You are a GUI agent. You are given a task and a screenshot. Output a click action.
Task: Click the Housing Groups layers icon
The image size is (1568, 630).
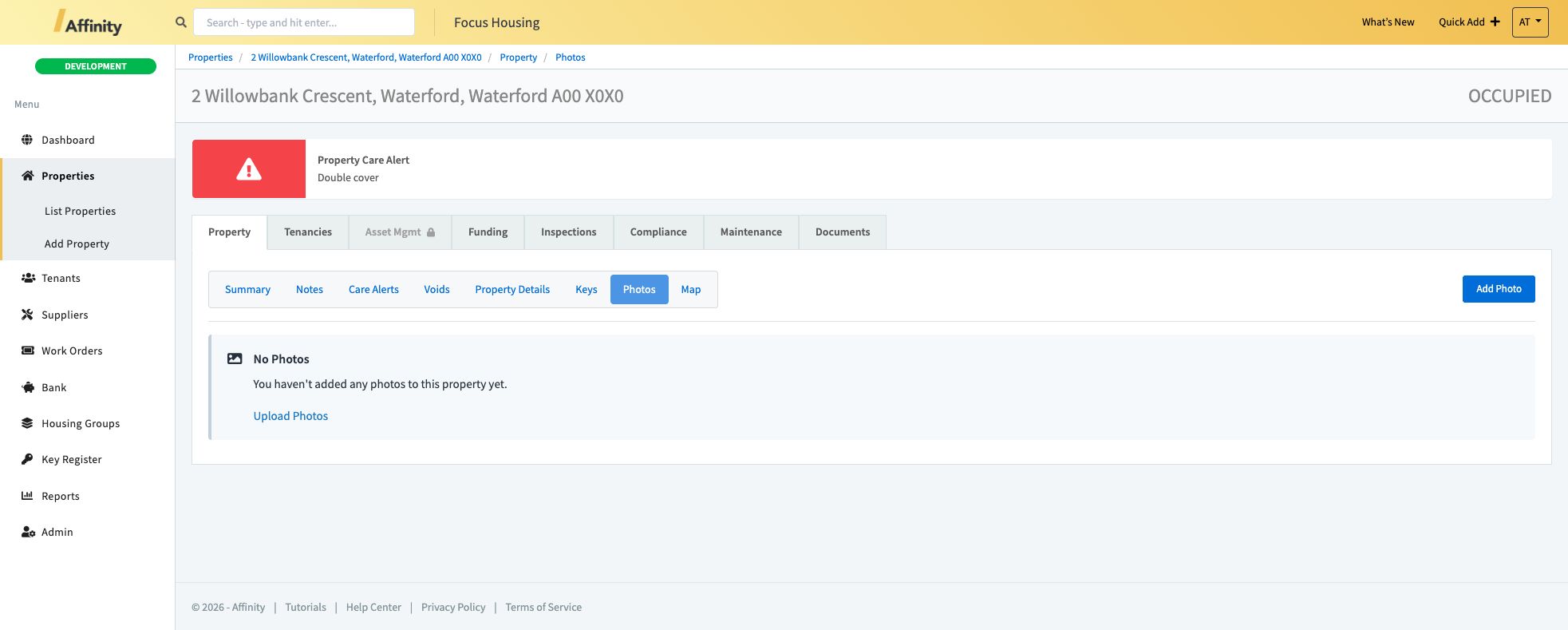[x=27, y=423]
